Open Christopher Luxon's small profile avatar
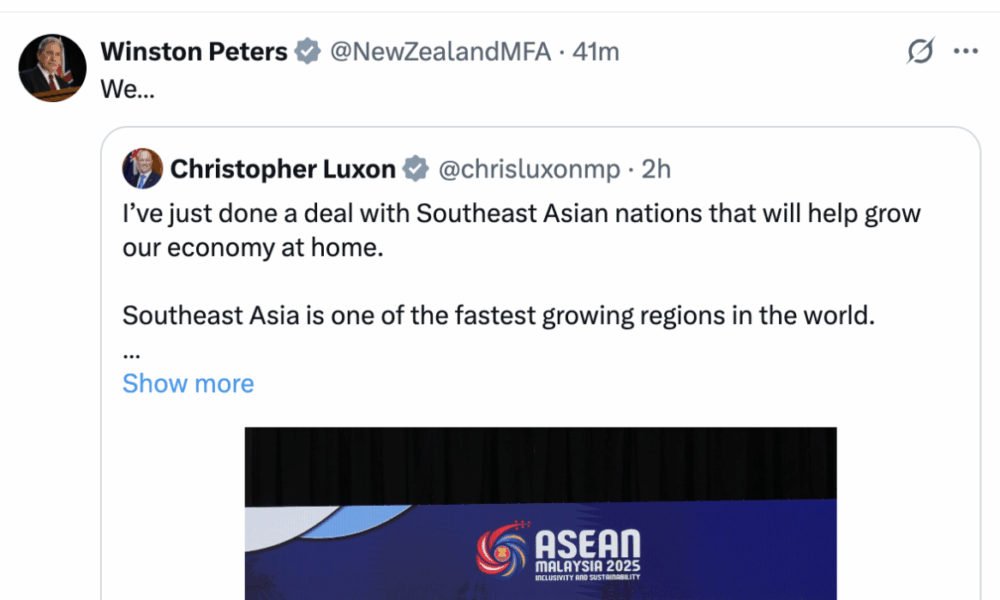The width and height of the screenshot is (1000, 600). 142,170
